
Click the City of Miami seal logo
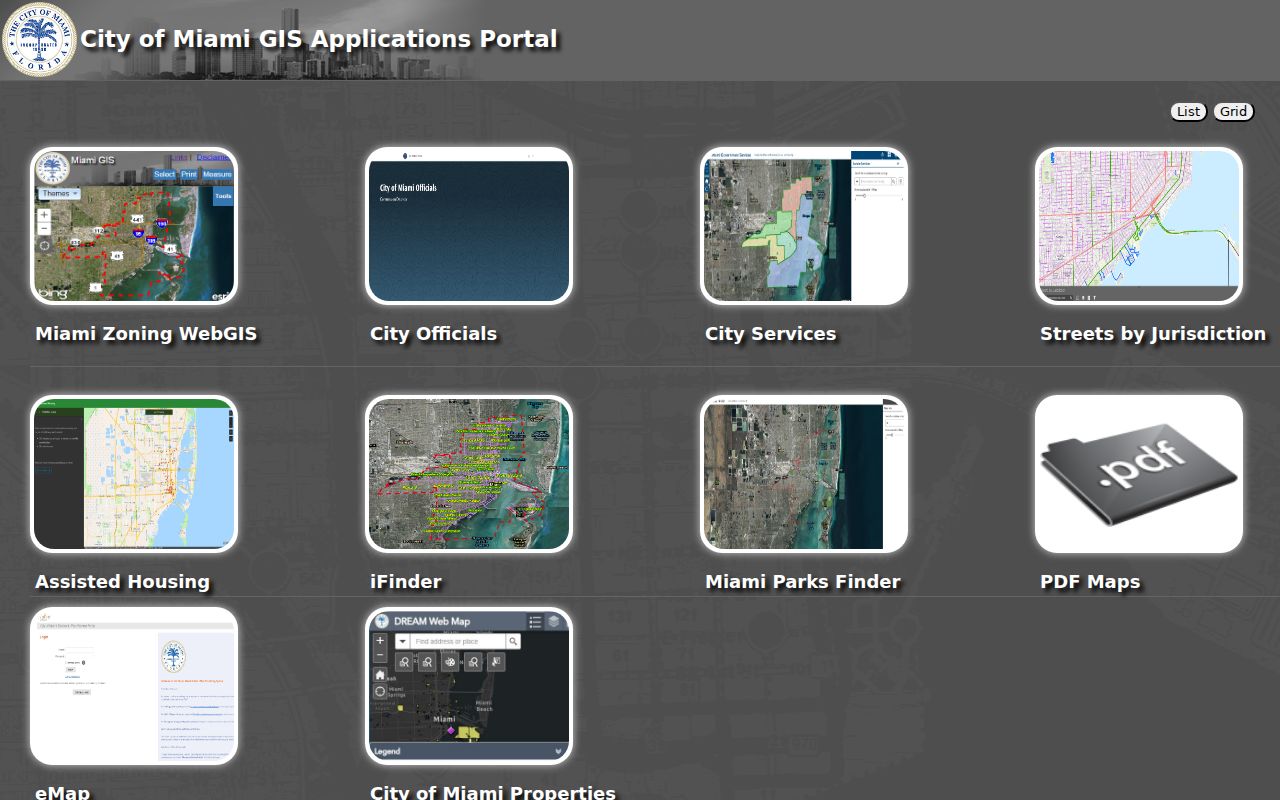[40, 40]
